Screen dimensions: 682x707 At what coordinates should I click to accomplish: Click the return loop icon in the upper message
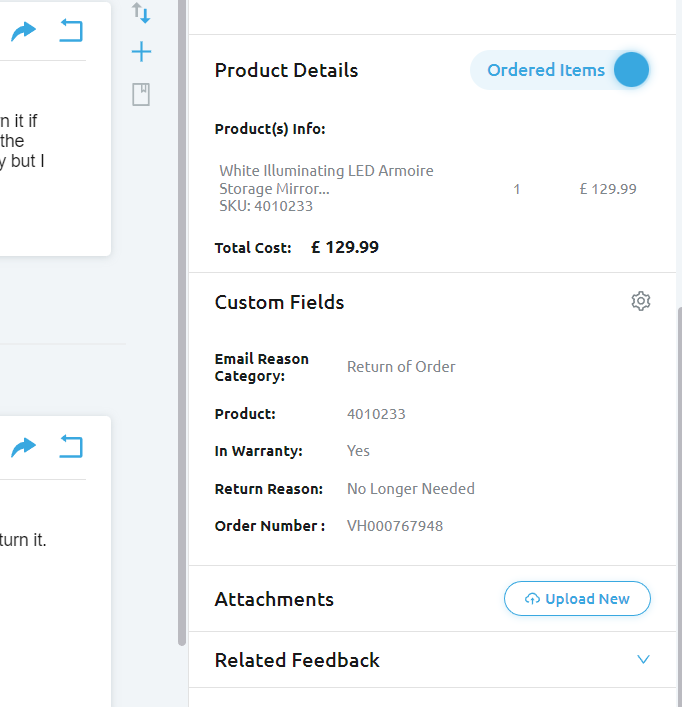(70, 31)
